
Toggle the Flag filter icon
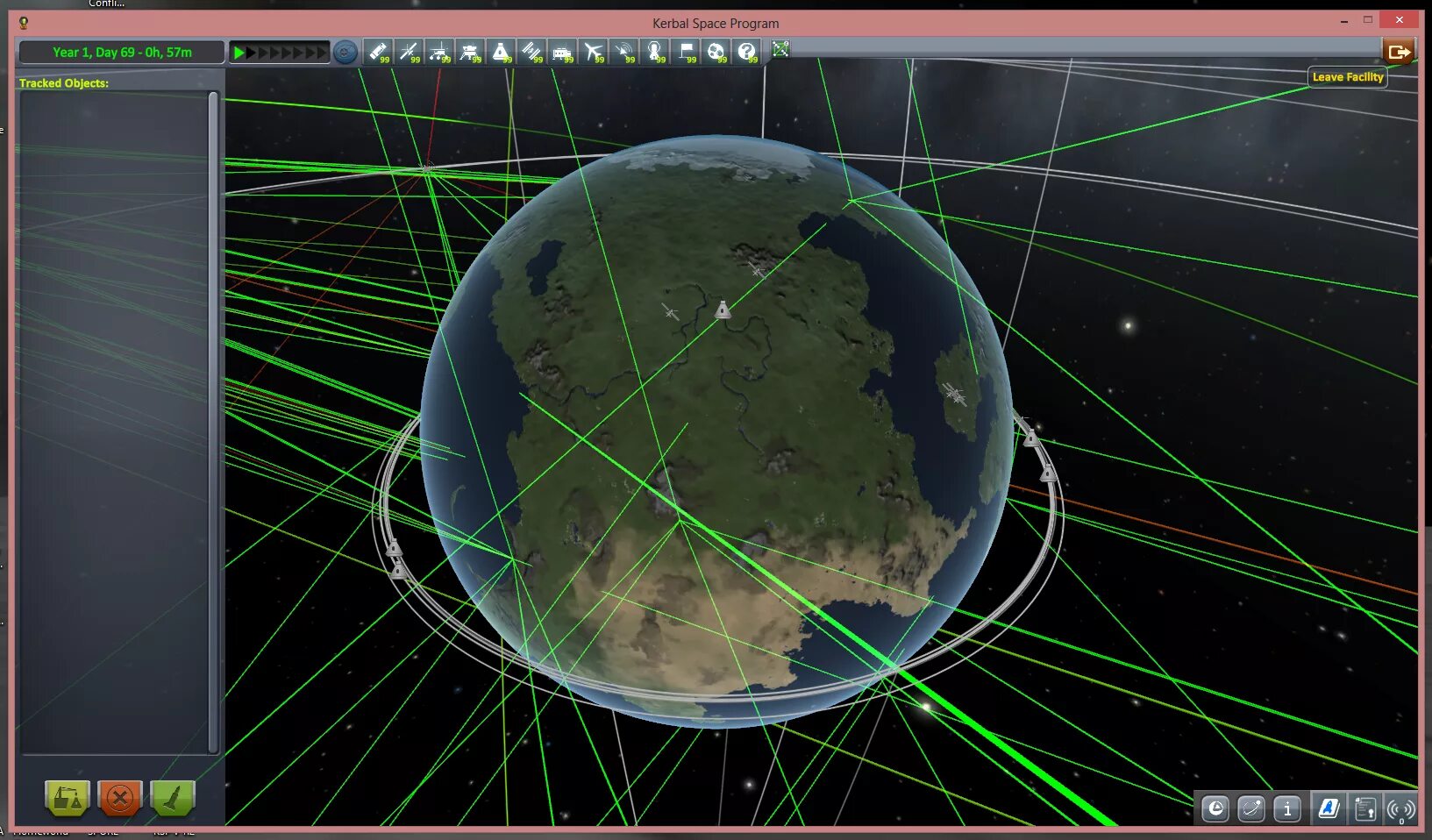686,52
